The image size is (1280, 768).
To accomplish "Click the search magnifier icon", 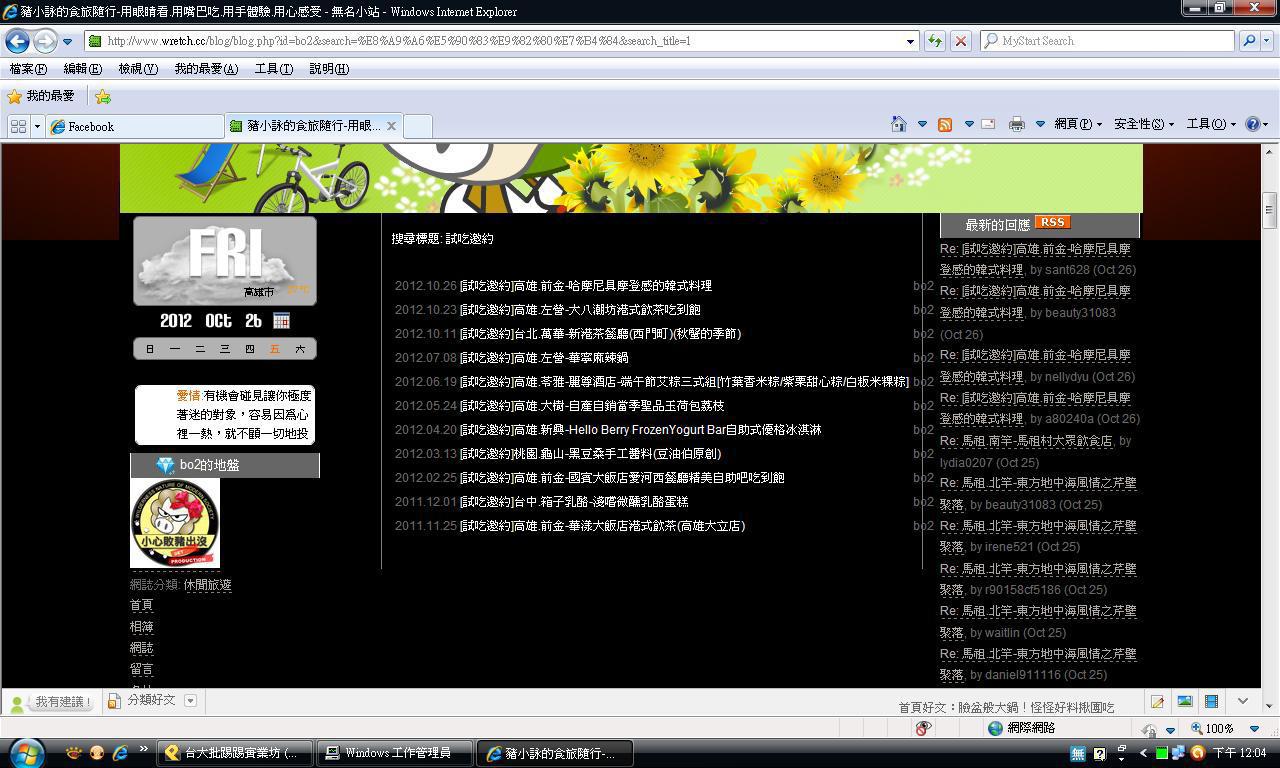I will point(1249,41).
